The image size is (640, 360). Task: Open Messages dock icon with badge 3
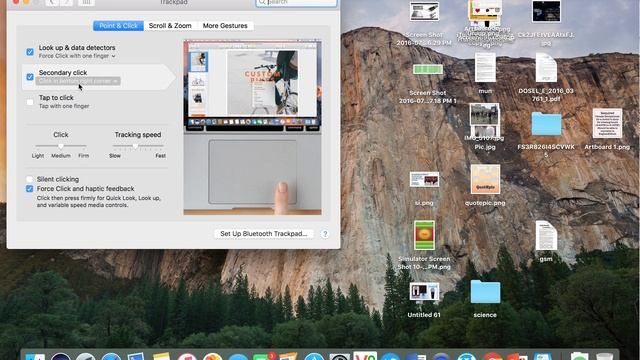[263, 357]
